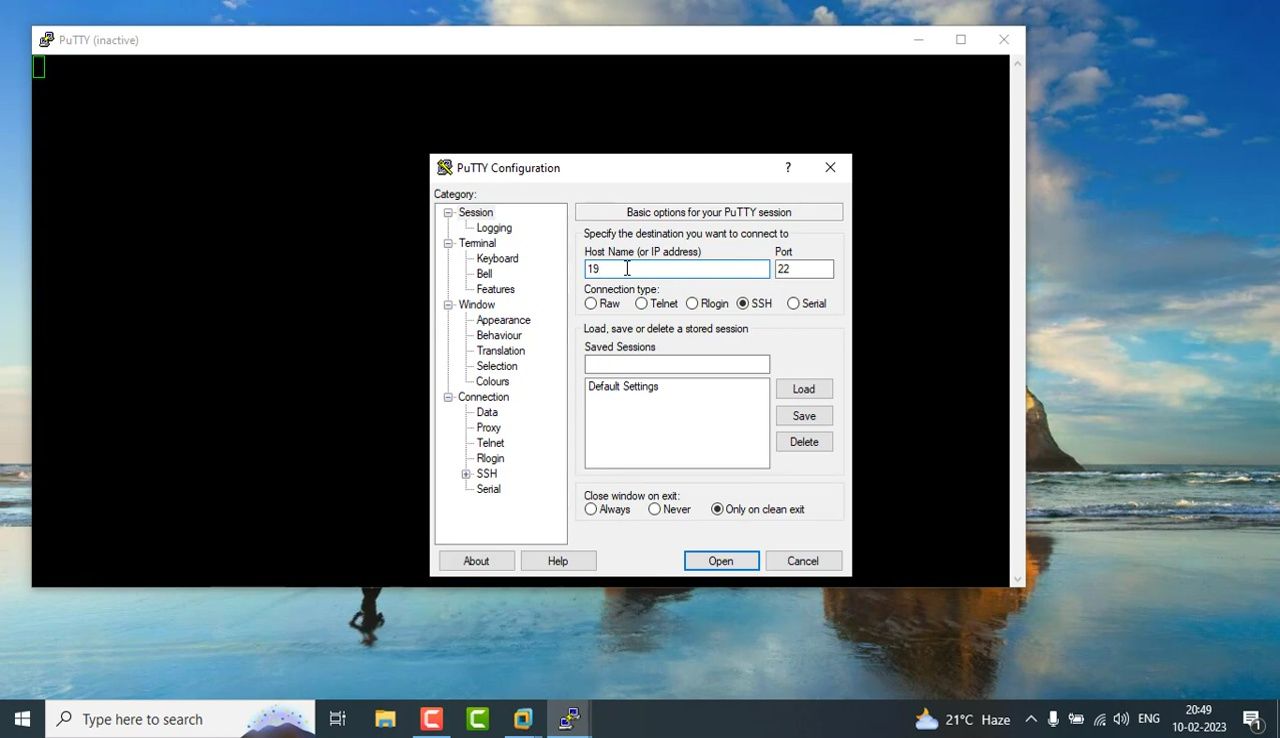Click the Help button
The image size is (1280, 738).
(x=558, y=561)
